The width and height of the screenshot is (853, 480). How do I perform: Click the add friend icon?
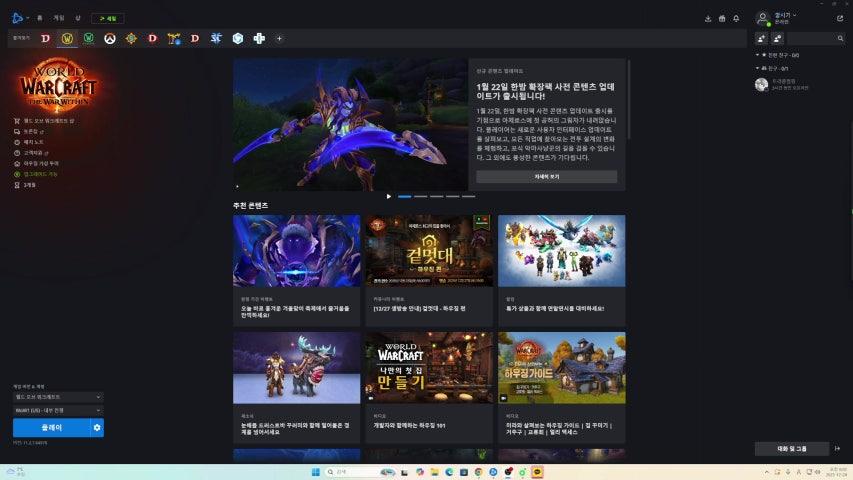point(762,38)
